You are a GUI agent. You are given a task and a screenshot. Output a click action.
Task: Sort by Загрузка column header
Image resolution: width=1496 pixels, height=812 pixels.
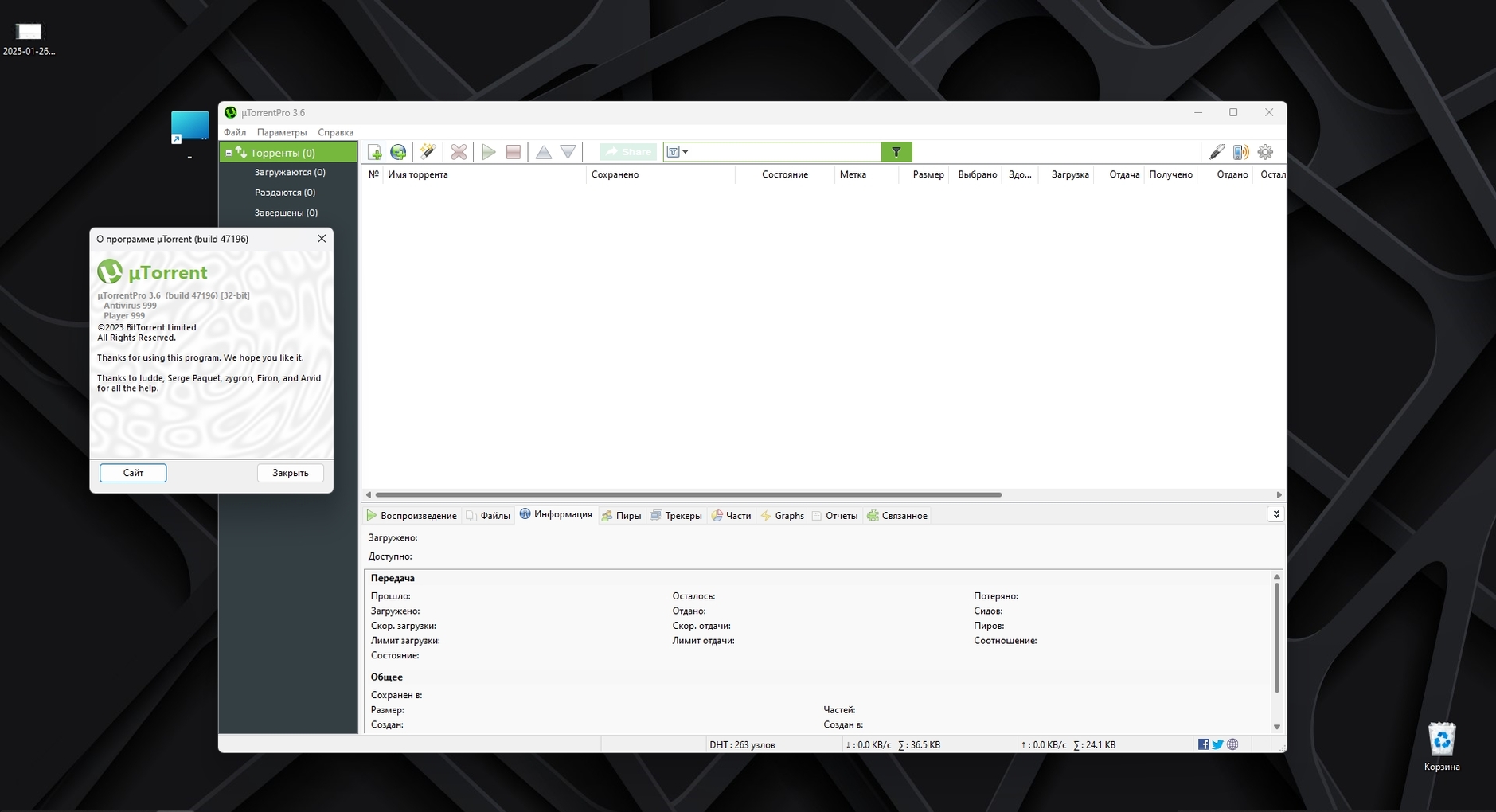click(1066, 174)
